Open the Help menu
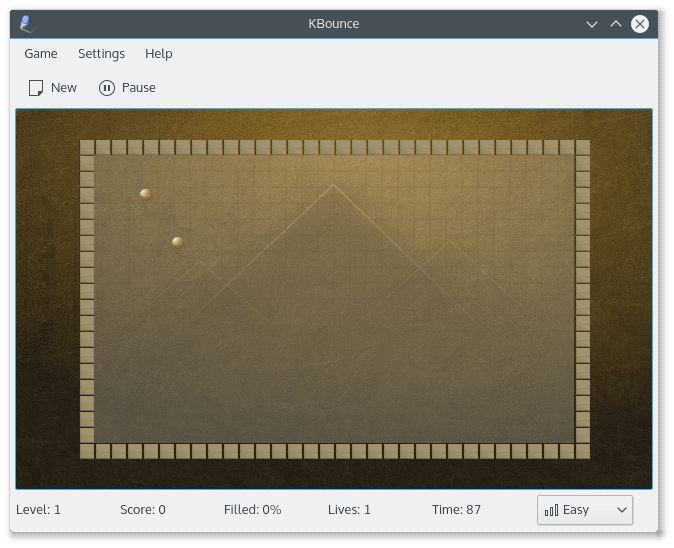 (159, 54)
